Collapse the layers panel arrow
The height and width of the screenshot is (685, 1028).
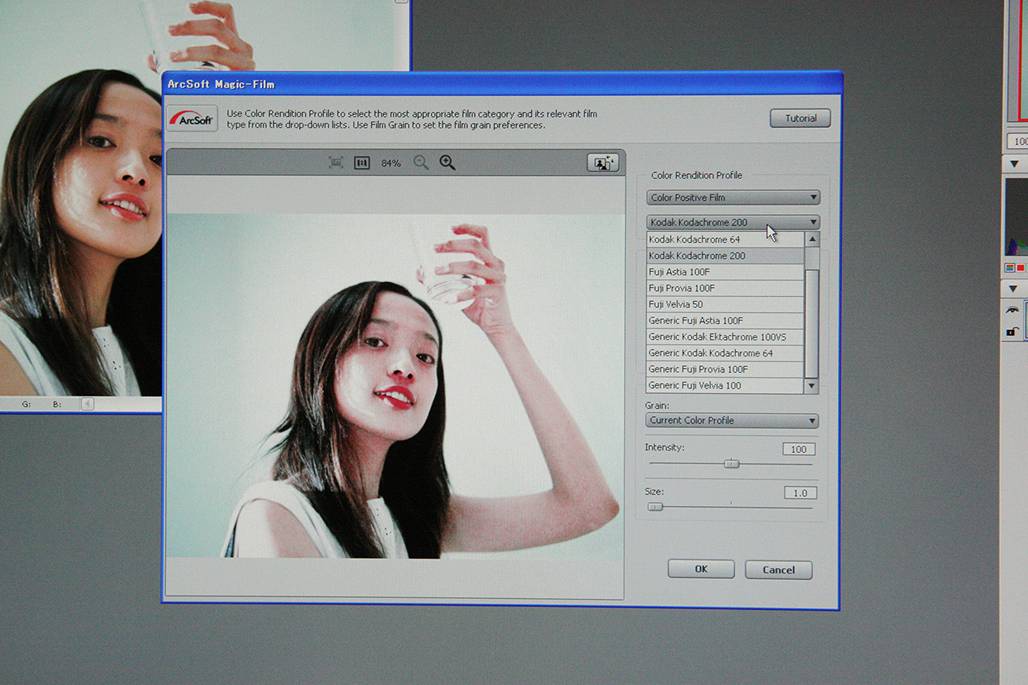click(x=1014, y=288)
